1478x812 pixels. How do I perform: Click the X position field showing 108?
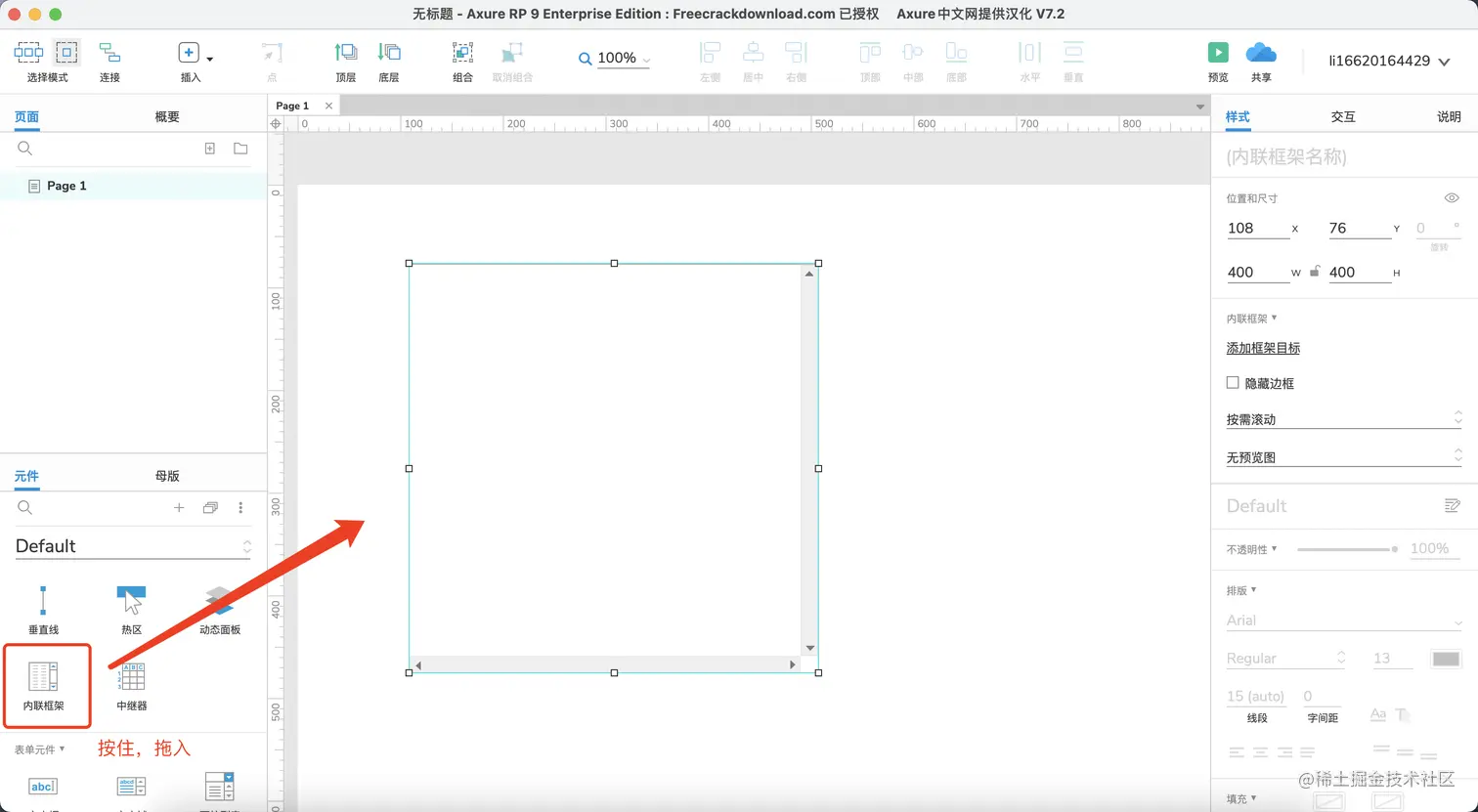pos(1258,229)
